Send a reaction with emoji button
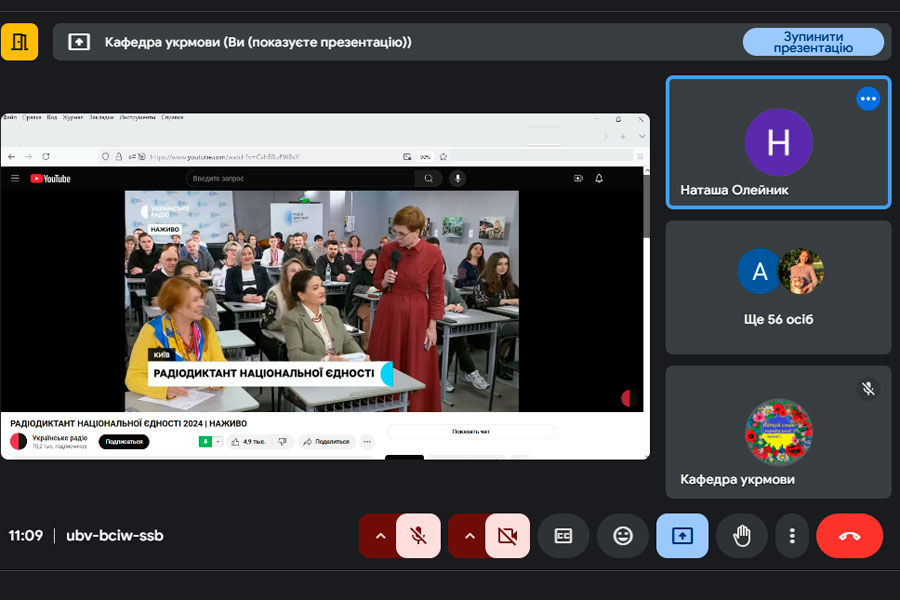 pos(623,536)
